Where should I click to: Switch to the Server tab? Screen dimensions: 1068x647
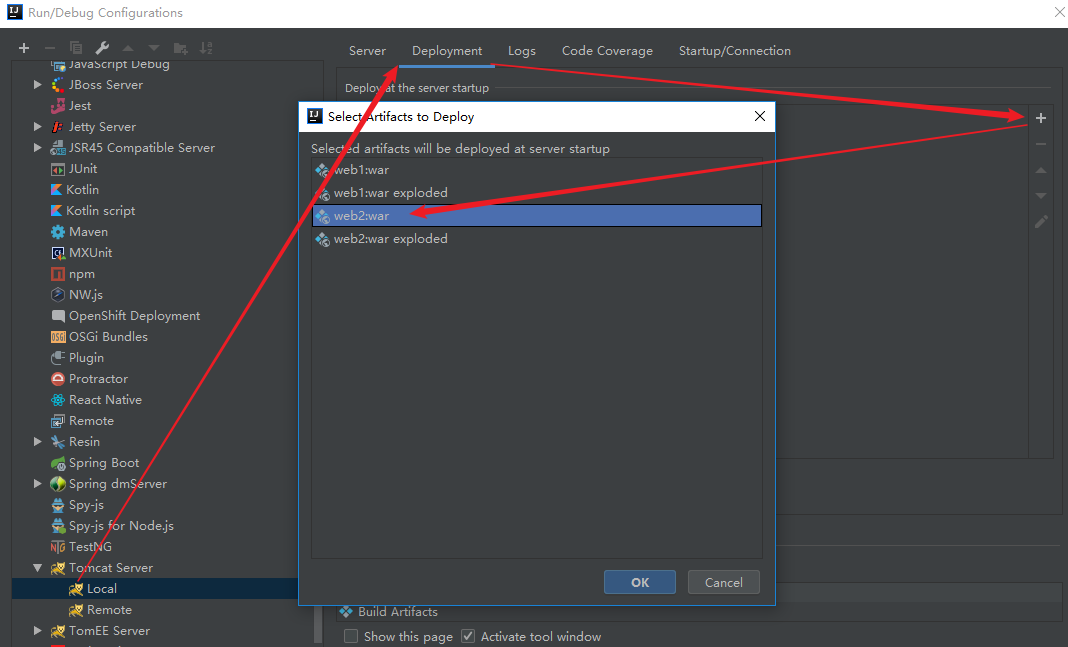click(367, 51)
